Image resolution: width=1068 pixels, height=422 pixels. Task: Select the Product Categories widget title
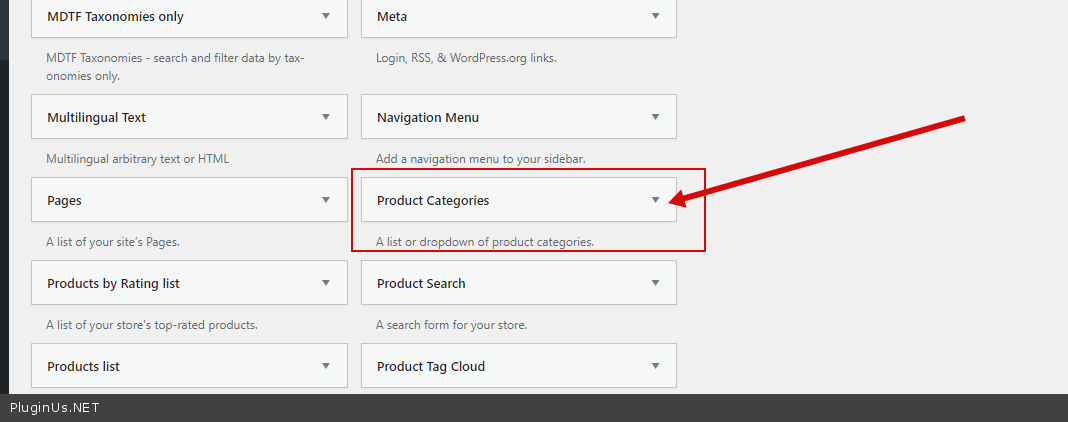(433, 200)
